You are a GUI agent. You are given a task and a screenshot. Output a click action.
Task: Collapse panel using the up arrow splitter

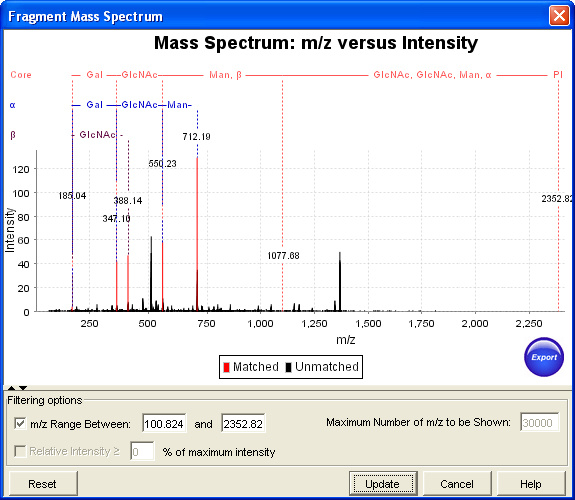(11, 388)
